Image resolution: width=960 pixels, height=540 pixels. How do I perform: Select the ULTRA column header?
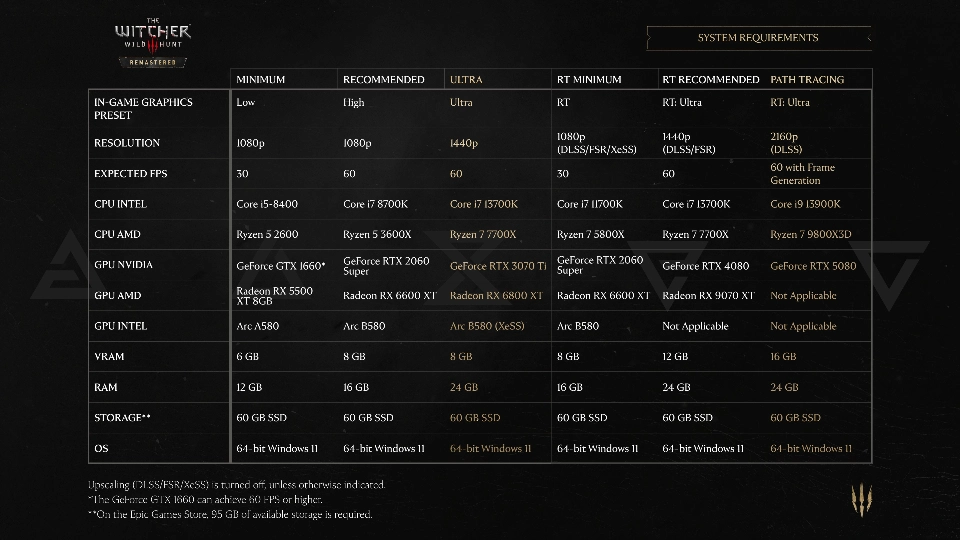466,80
